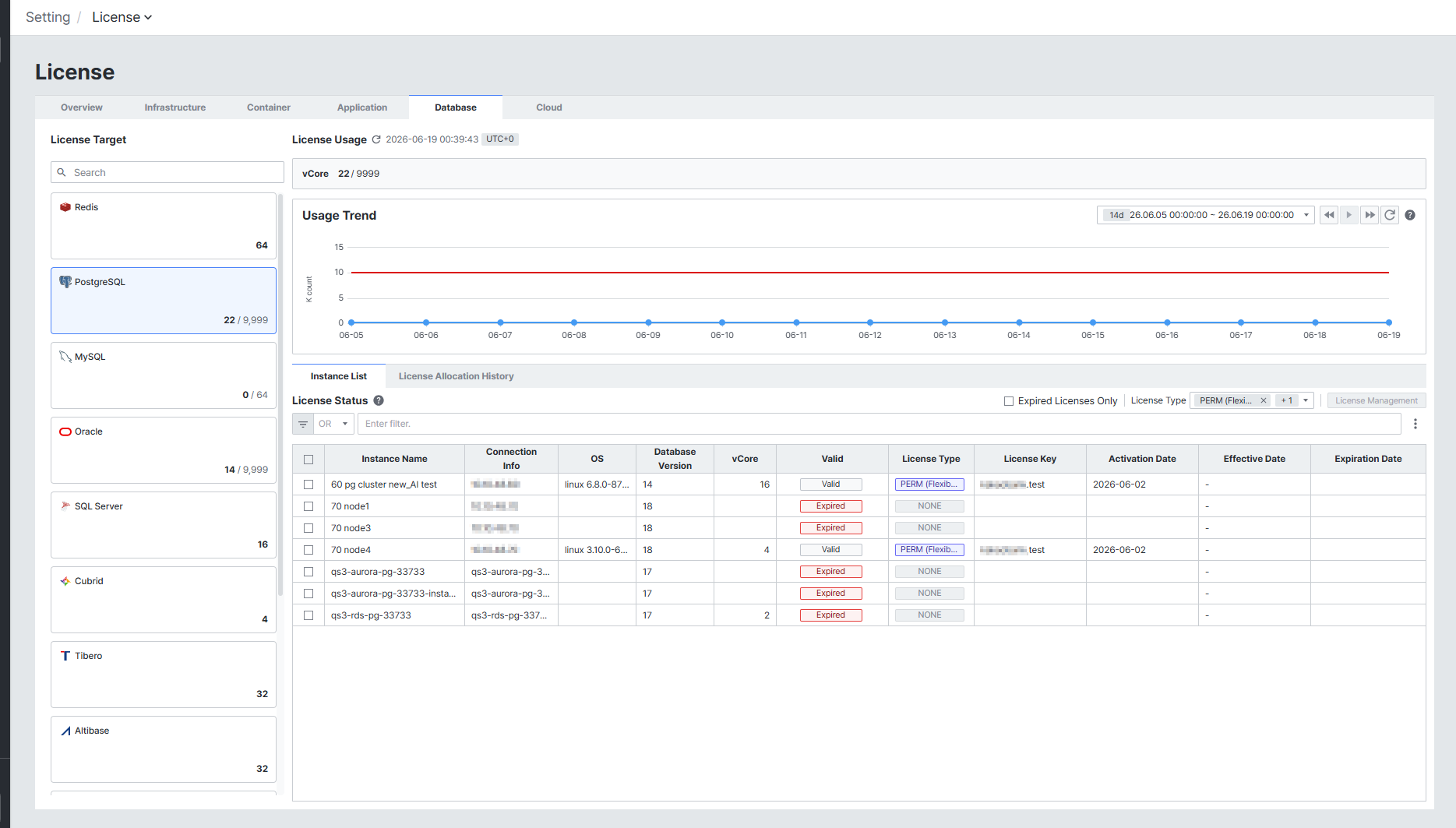The width and height of the screenshot is (1456, 828).
Task: Expand the License breadcrumb dropdown
Action: click(122, 17)
